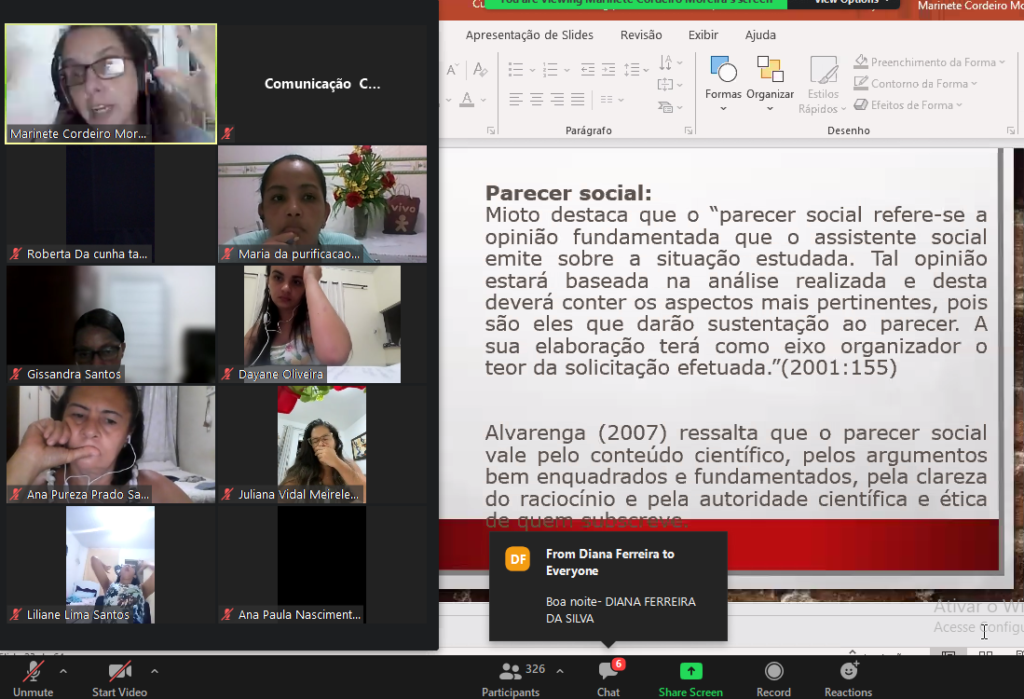1024x699 pixels.
Task: Justify the paragraph text
Action: click(x=578, y=99)
